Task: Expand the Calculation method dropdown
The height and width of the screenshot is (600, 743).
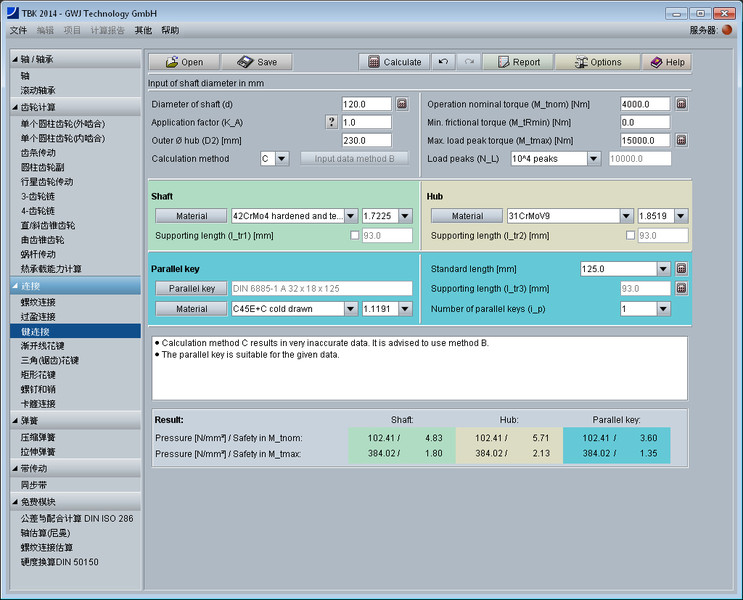Action: [281, 158]
